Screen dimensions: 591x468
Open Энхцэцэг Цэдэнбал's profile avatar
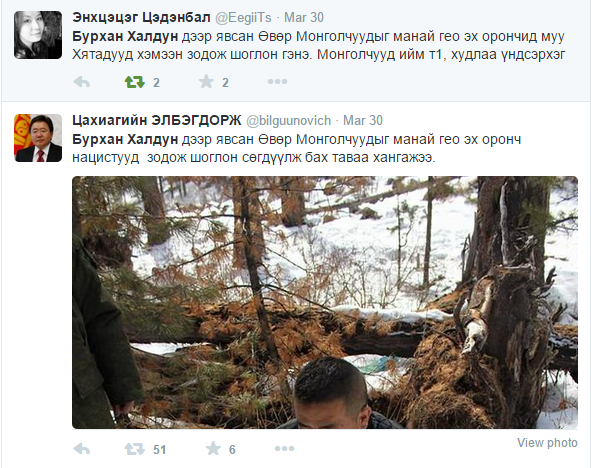tap(38, 35)
